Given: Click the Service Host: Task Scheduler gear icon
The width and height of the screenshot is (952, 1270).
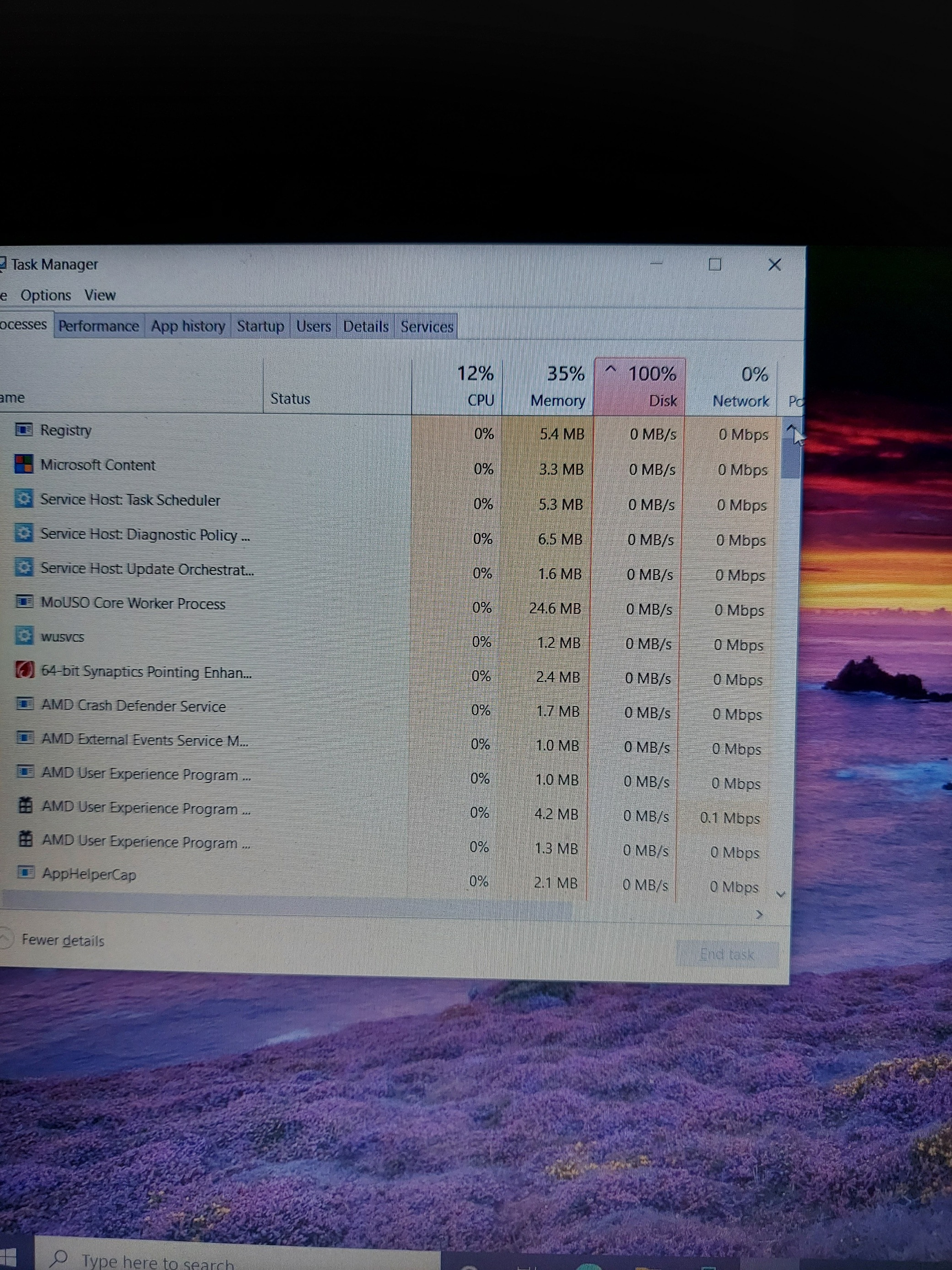Looking at the screenshot, I should 23,499.
